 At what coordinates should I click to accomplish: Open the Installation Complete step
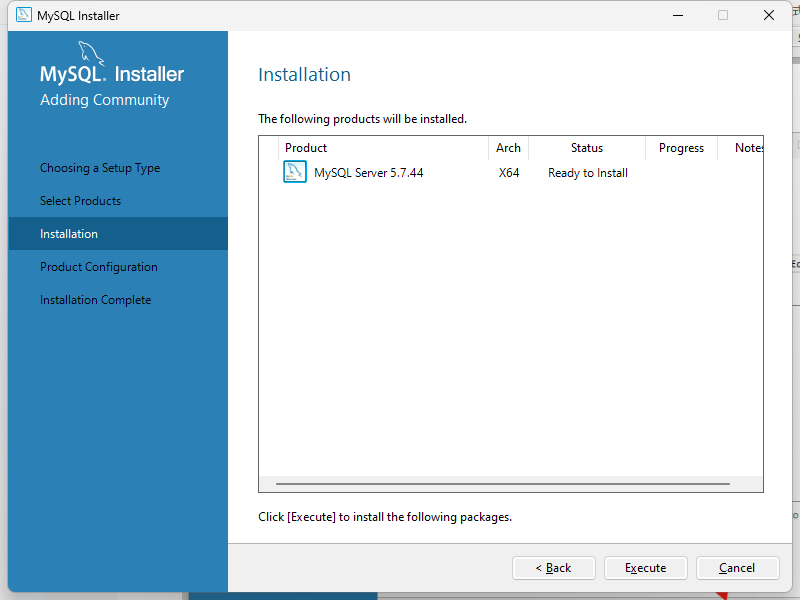[95, 300]
